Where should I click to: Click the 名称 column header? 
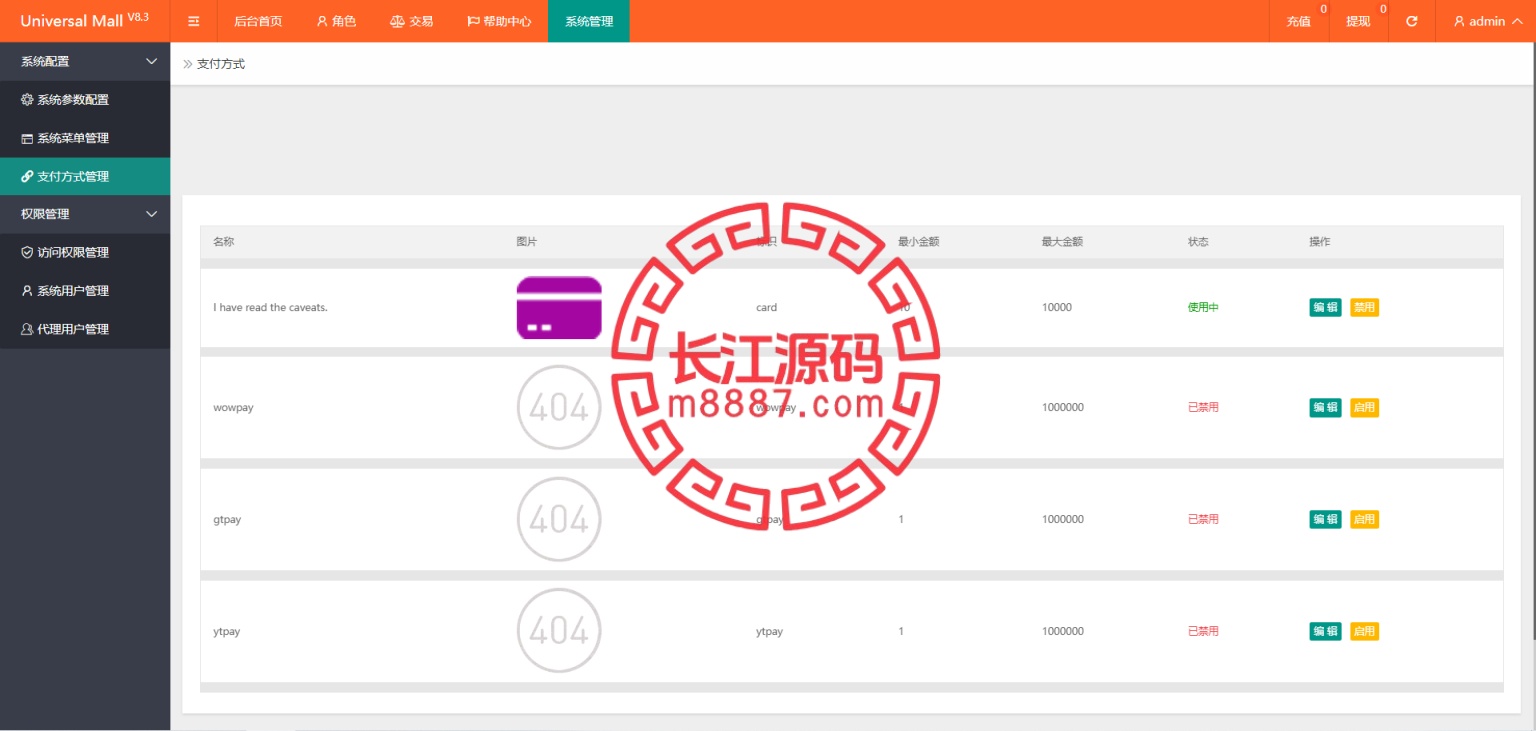pos(224,242)
